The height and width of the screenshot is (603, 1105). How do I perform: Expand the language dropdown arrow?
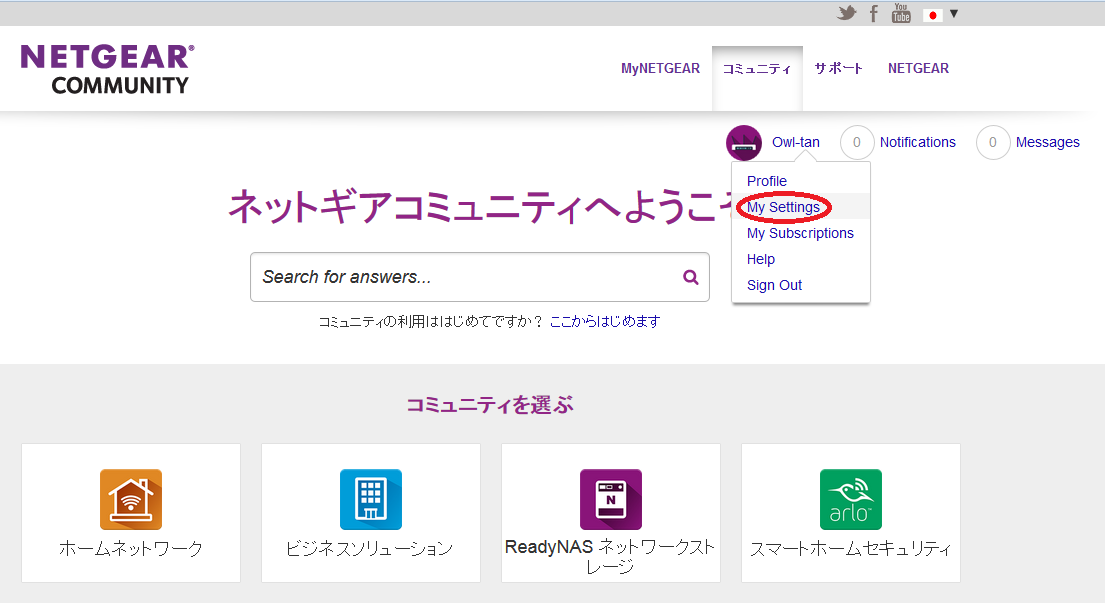(x=954, y=13)
